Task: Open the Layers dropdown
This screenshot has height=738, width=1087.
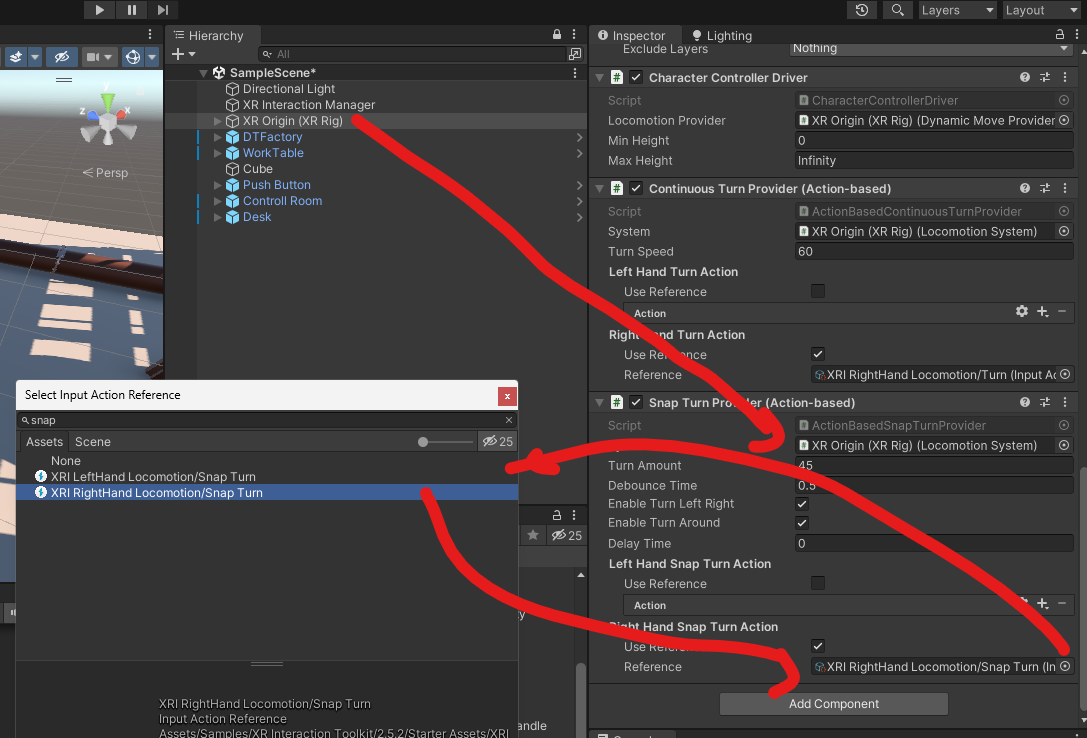Action: pos(957,10)
